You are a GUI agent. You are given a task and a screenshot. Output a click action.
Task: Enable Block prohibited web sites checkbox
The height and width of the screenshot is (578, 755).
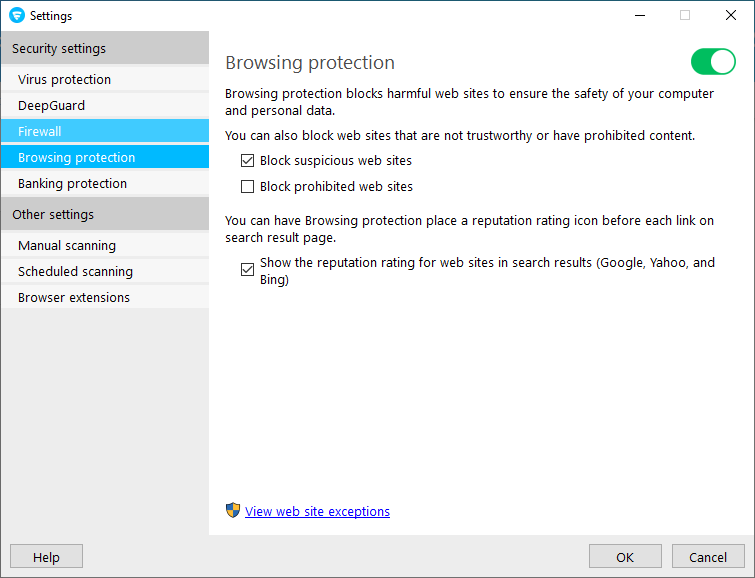click(x=248, y=187)
